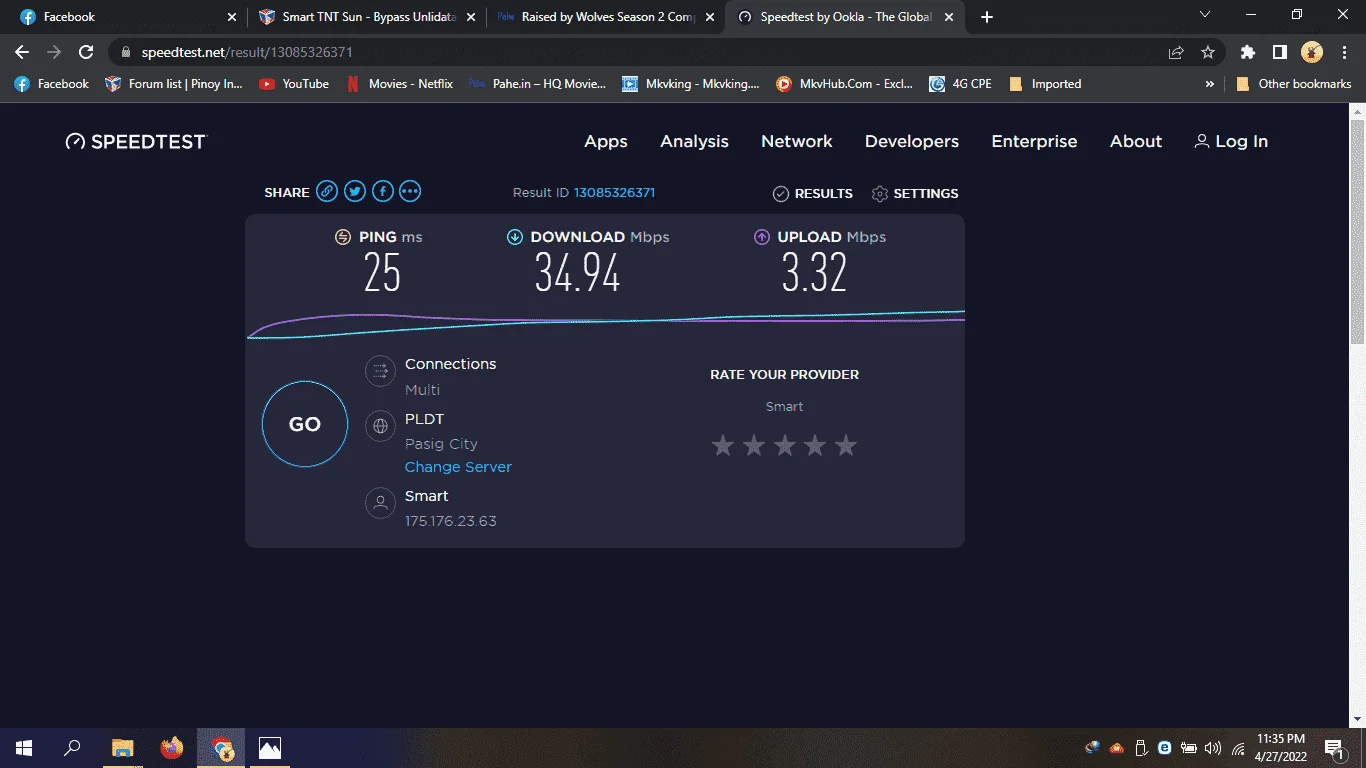The width and height of the screenshot is (1366, 768).
Task: Rate provider with the first star
Action: point(723,445)
